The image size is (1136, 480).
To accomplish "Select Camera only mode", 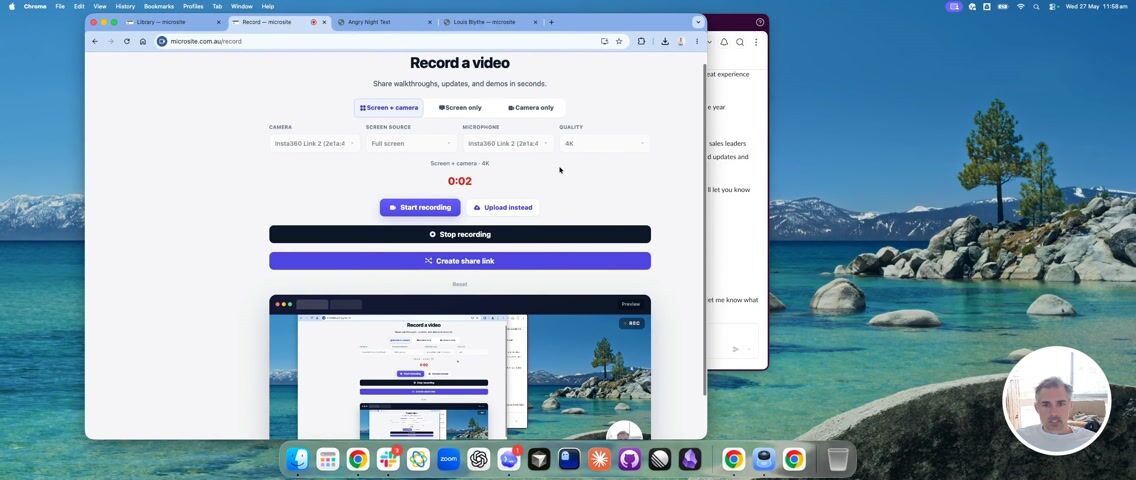I will pyautogui.click(x=530, y=108).
